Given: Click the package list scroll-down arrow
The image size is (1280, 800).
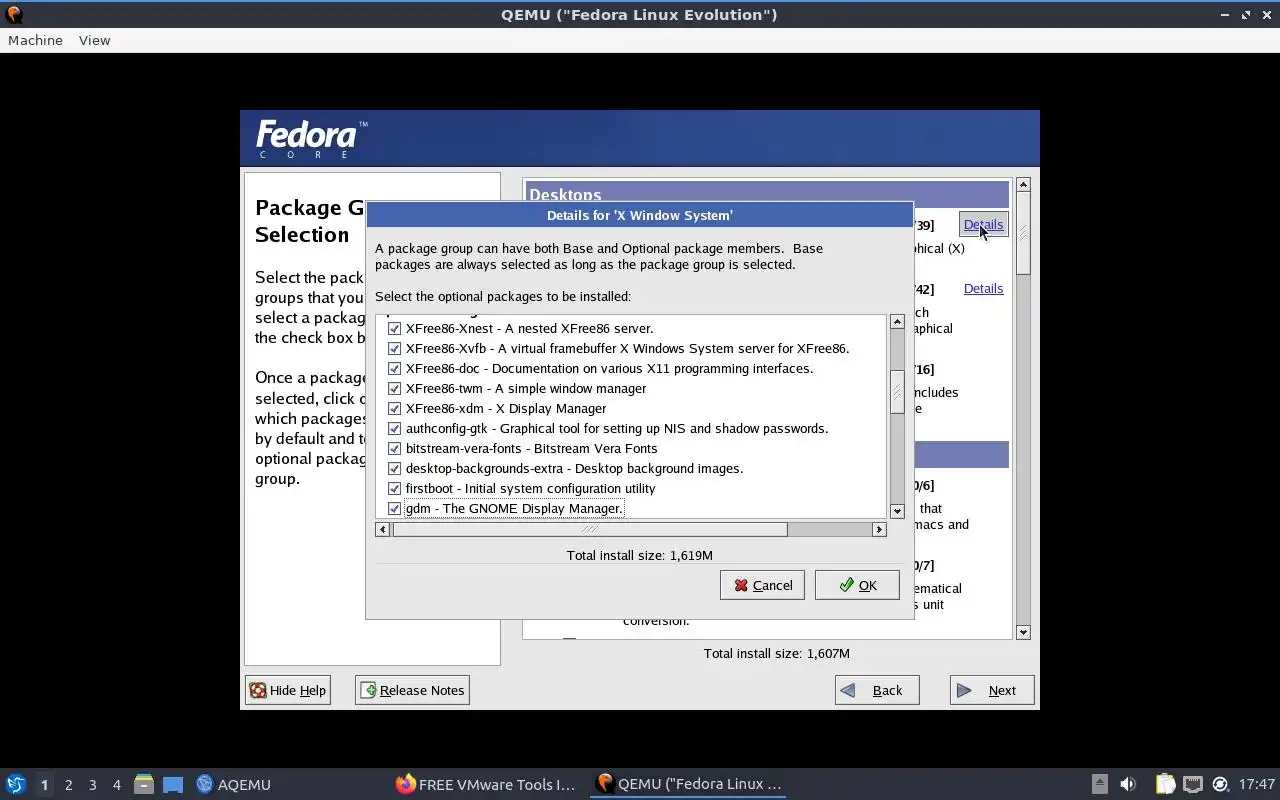Looking at the screenshot, I should 897,511.
